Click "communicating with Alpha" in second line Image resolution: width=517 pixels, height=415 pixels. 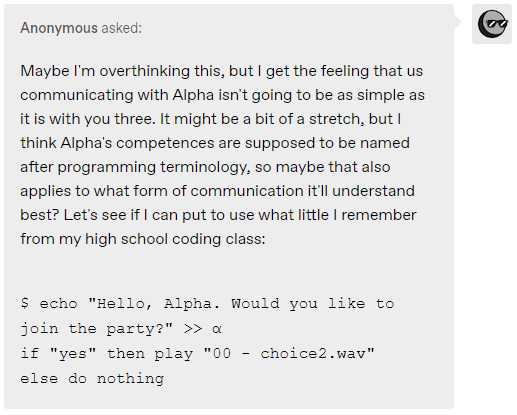117,95
